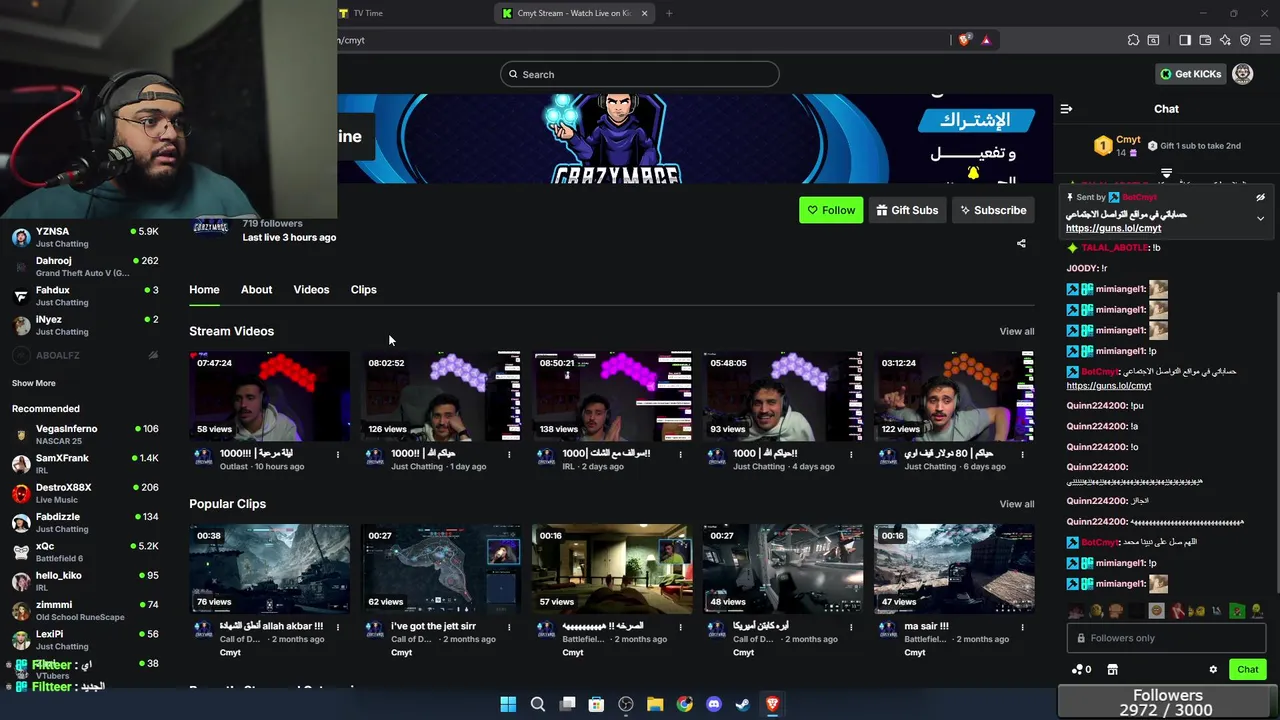Open Brave browser taskbar icon

coord(772,704)
